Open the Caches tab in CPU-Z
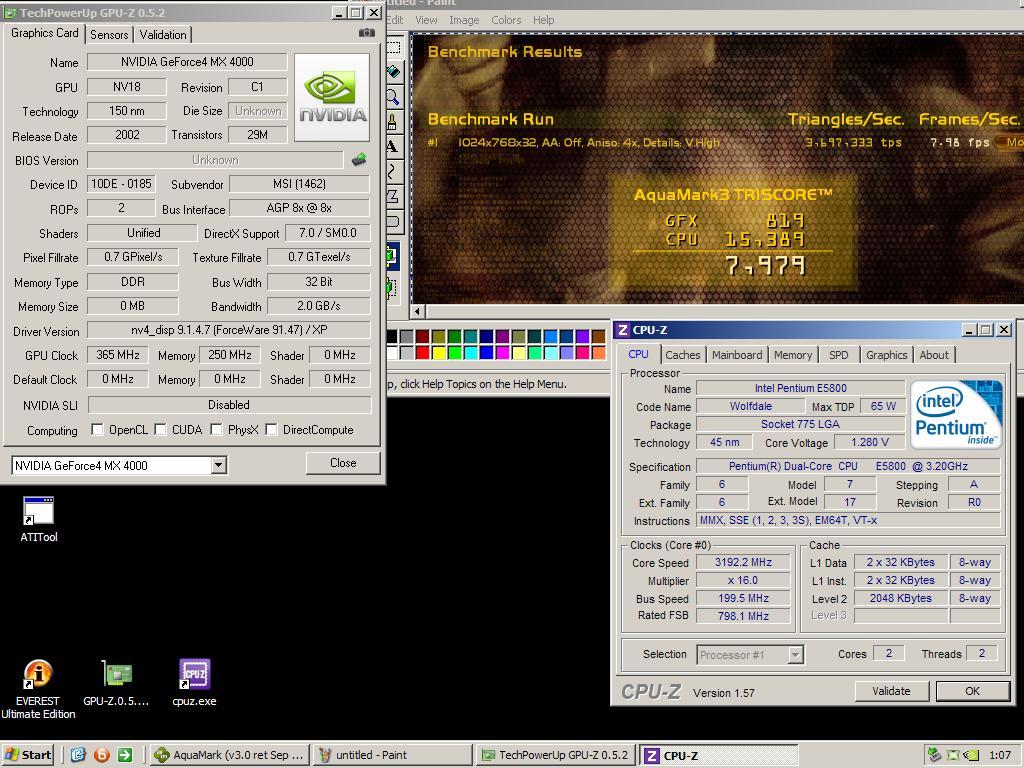This screenshot has width=1024, height=768. point(682,355)
